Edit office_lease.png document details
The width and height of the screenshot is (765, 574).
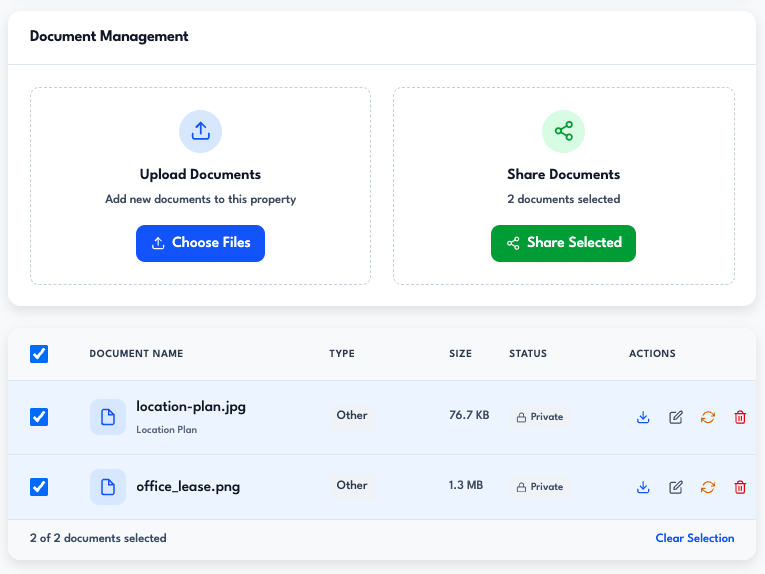click(x=676, y=487)
